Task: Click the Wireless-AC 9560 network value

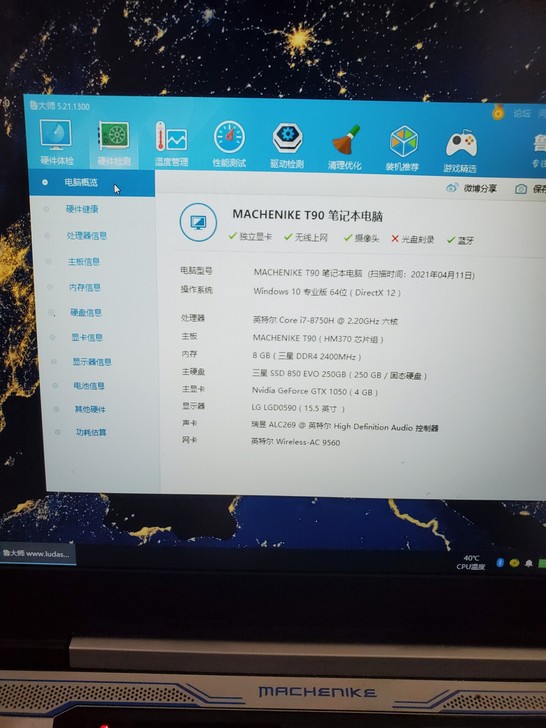Action: click(295, 442)
